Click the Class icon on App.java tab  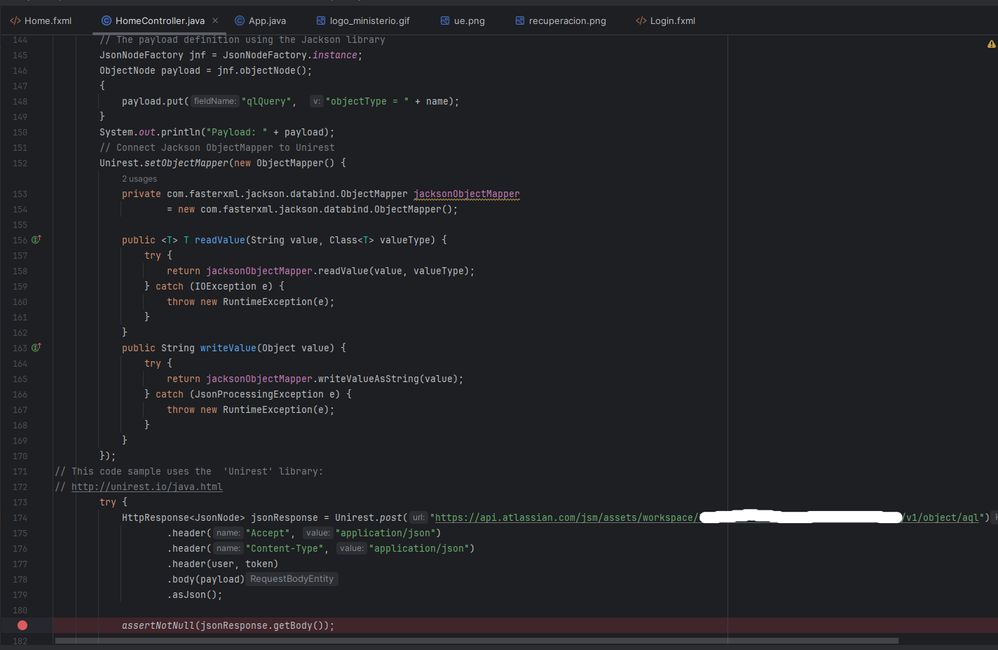click(239, 21)
